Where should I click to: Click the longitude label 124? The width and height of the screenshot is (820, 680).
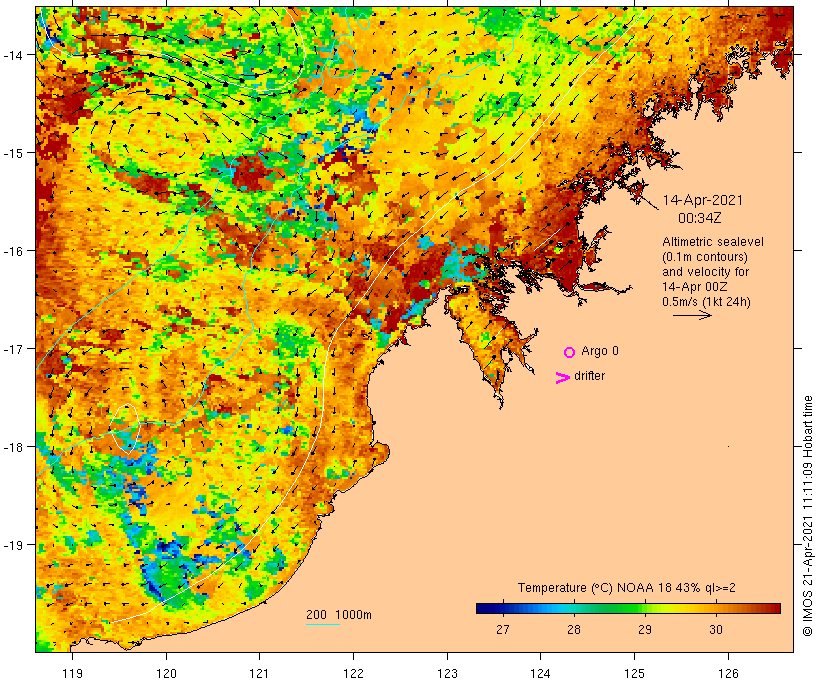click(541, 673)
